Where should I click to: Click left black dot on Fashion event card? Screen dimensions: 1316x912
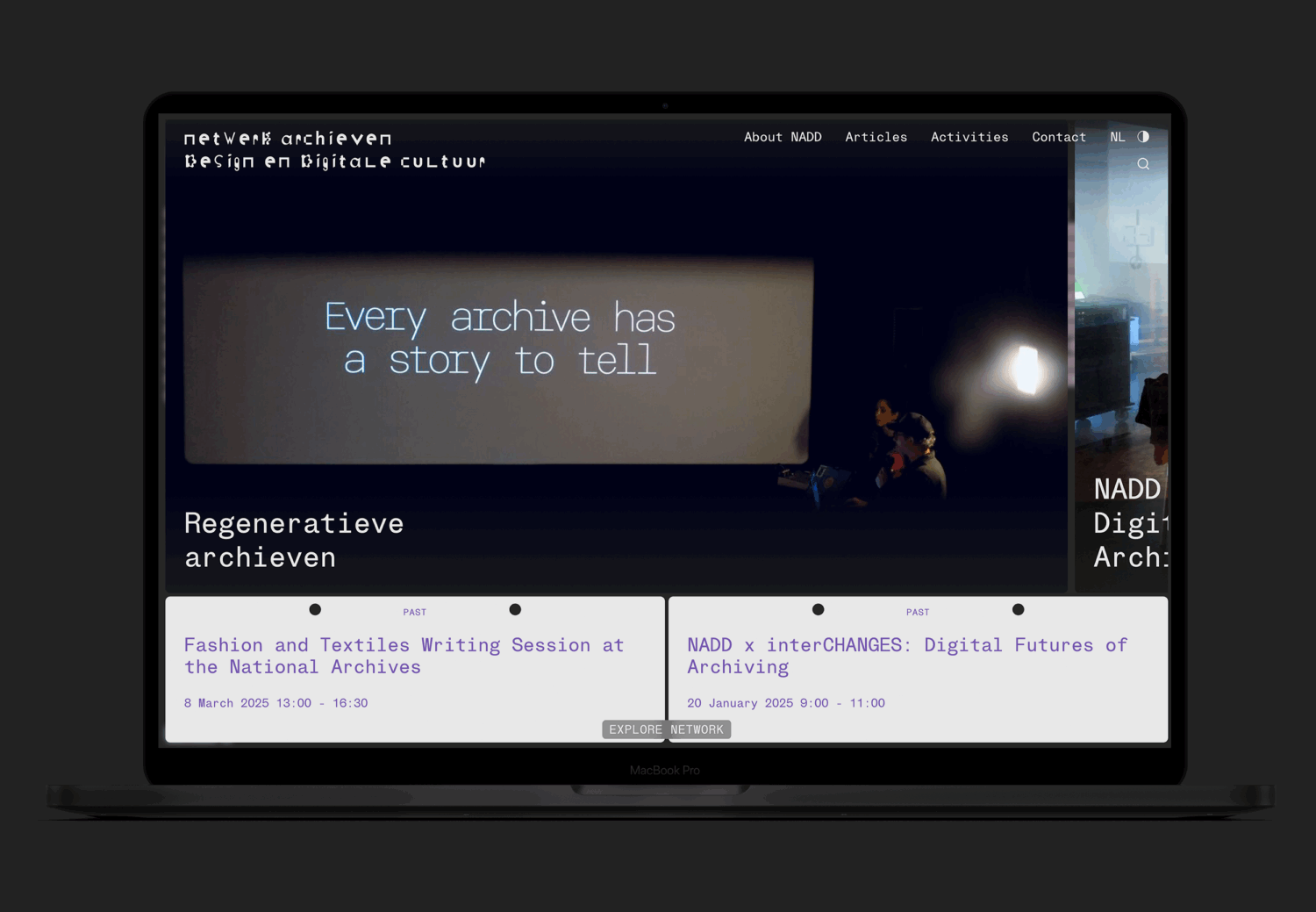click(315, 609)
